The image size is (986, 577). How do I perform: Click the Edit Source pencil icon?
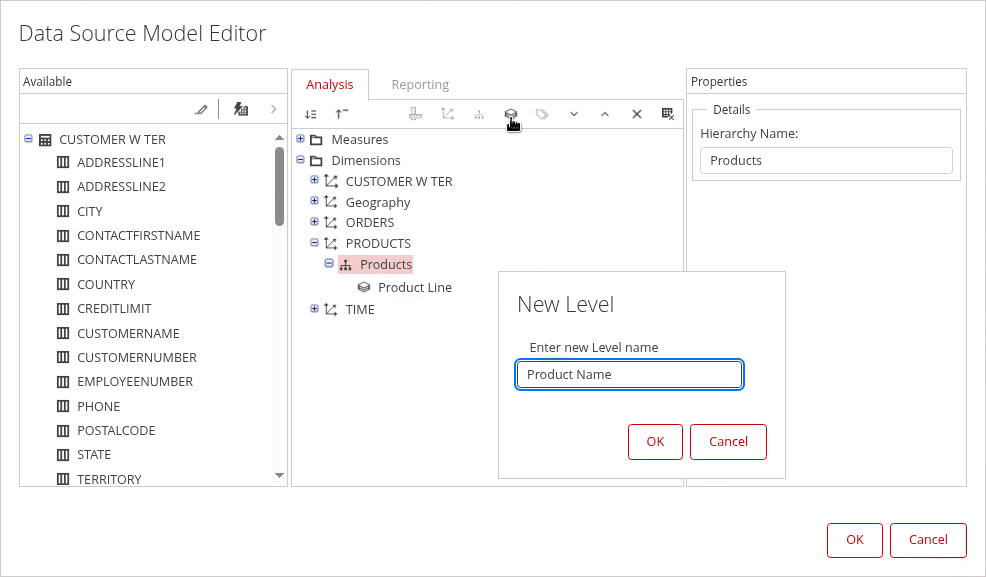[201, 109]
